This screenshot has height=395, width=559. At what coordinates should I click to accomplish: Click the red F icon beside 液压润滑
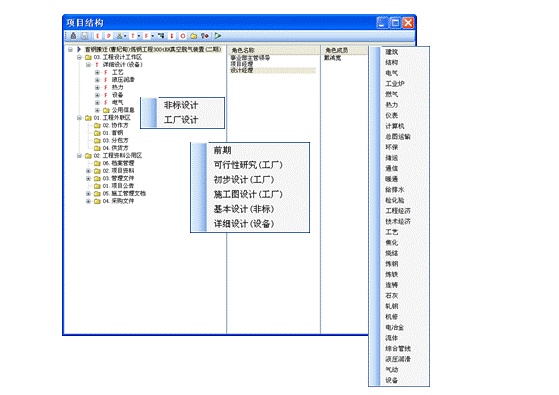pos(106,80)
